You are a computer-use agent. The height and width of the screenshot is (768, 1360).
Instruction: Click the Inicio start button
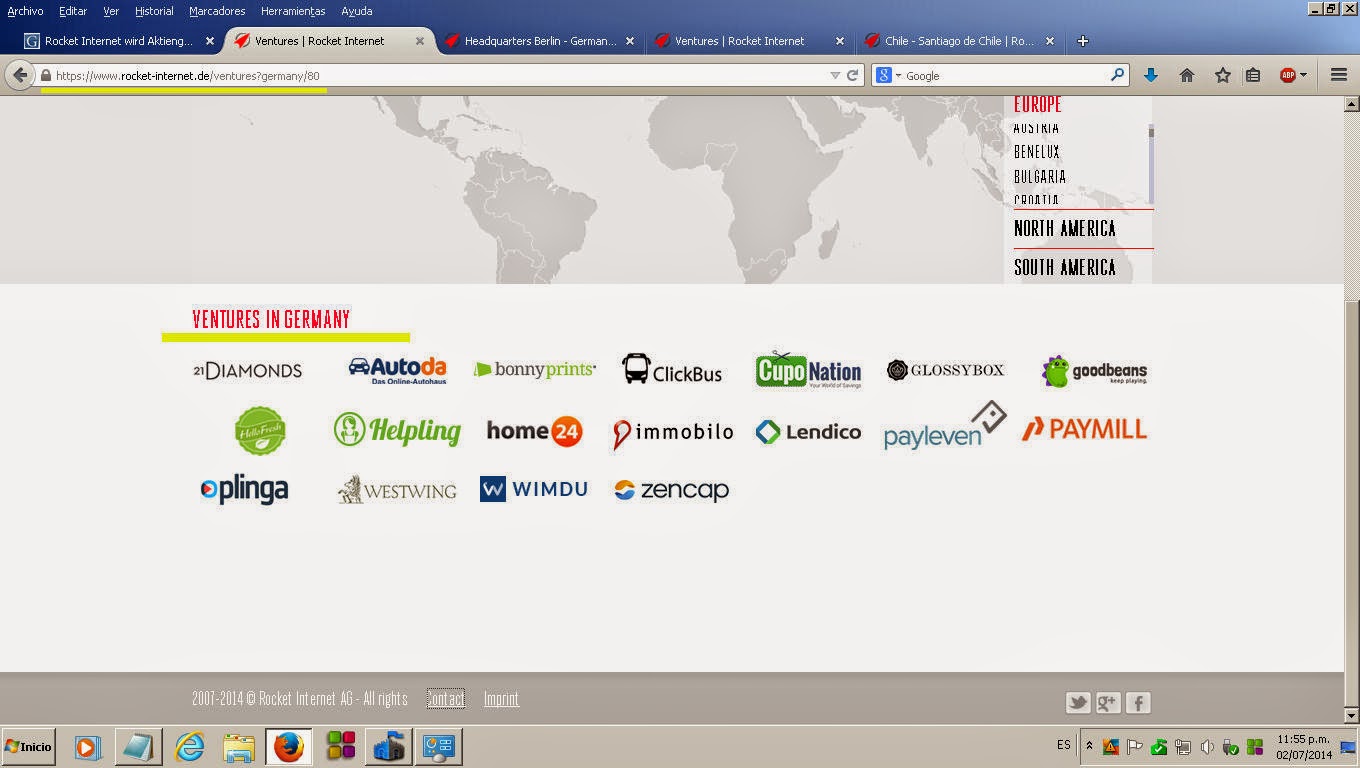coord(28,747)
